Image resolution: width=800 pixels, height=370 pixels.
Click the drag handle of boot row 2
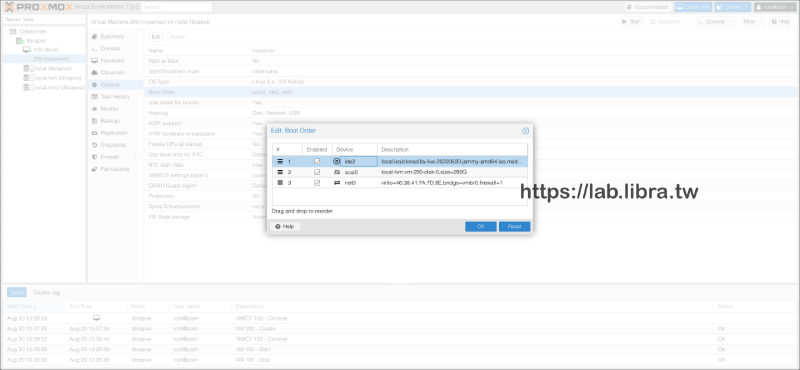(280, 172)
